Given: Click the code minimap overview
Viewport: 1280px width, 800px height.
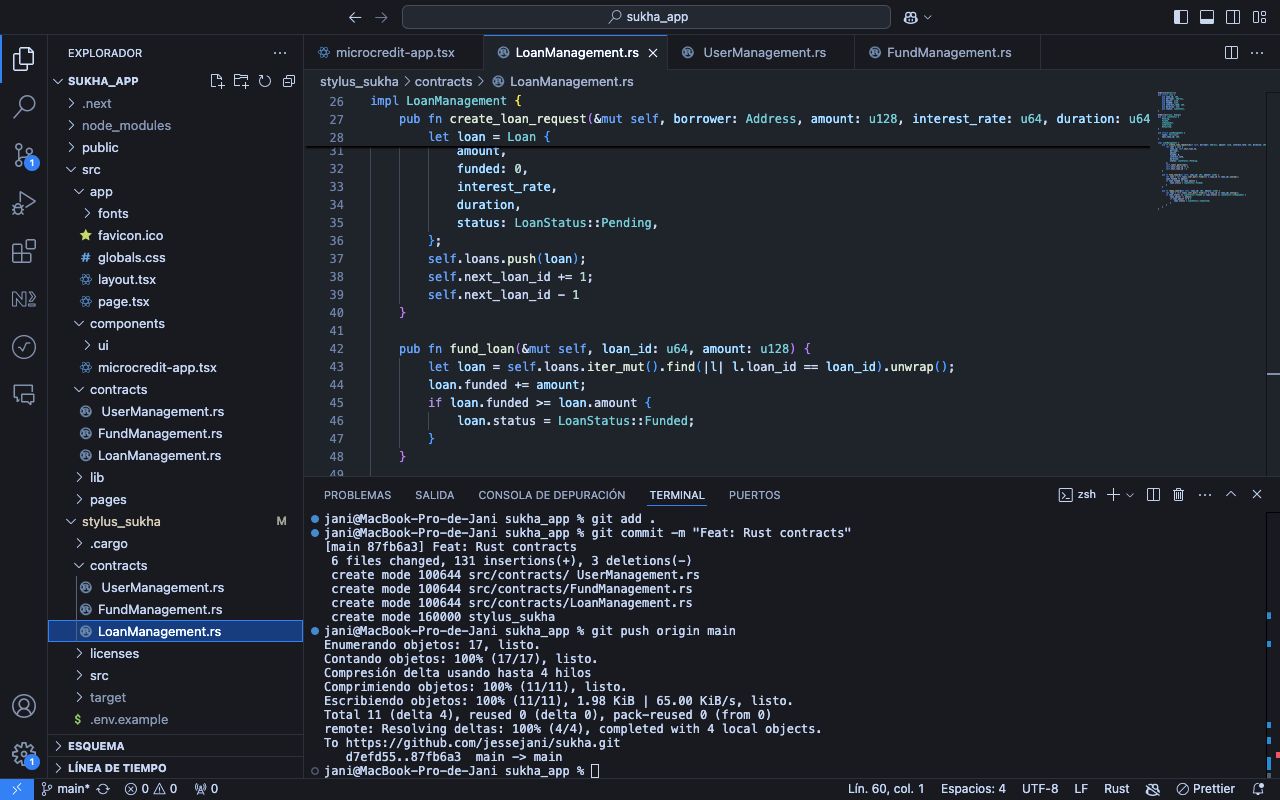Looking at the screenshot, I should (x=1210, y=150).
